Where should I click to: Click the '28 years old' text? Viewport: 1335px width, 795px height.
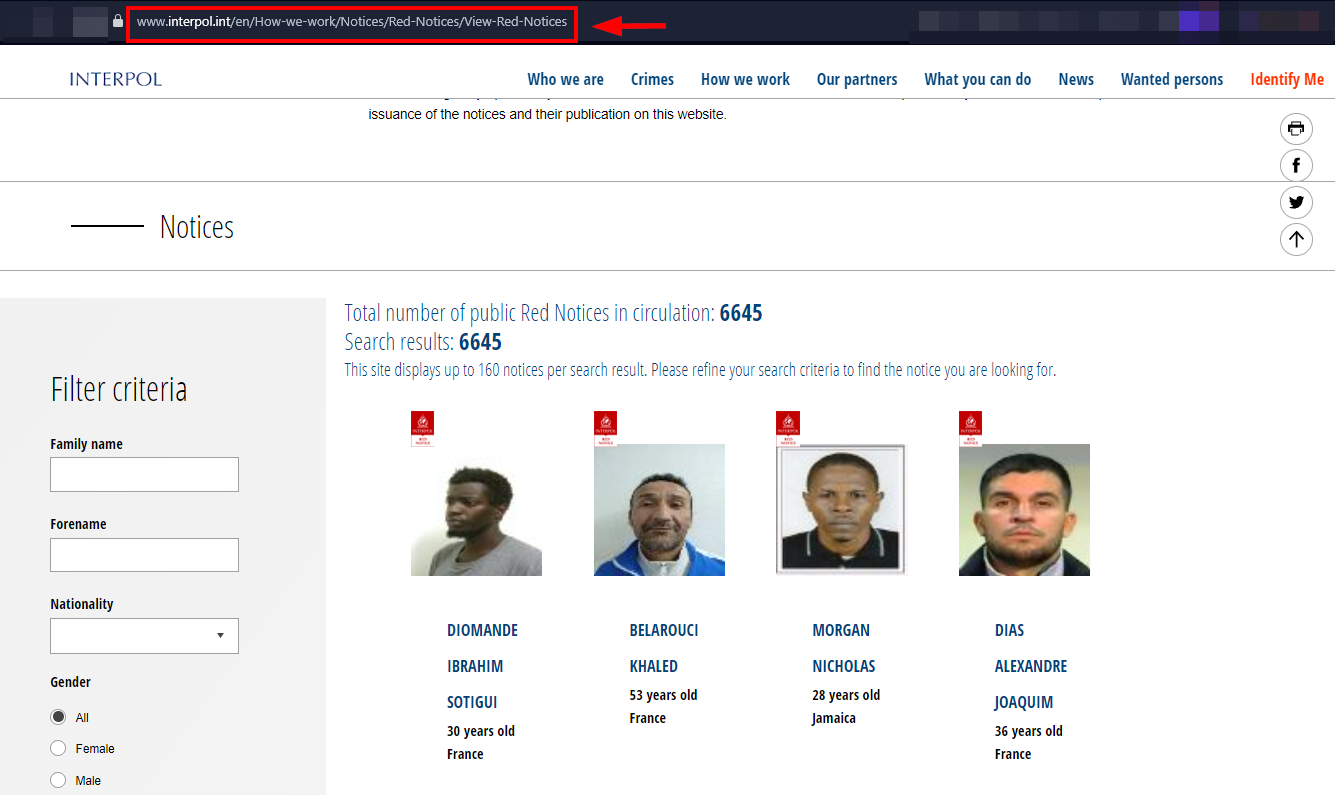click(846, 695)
